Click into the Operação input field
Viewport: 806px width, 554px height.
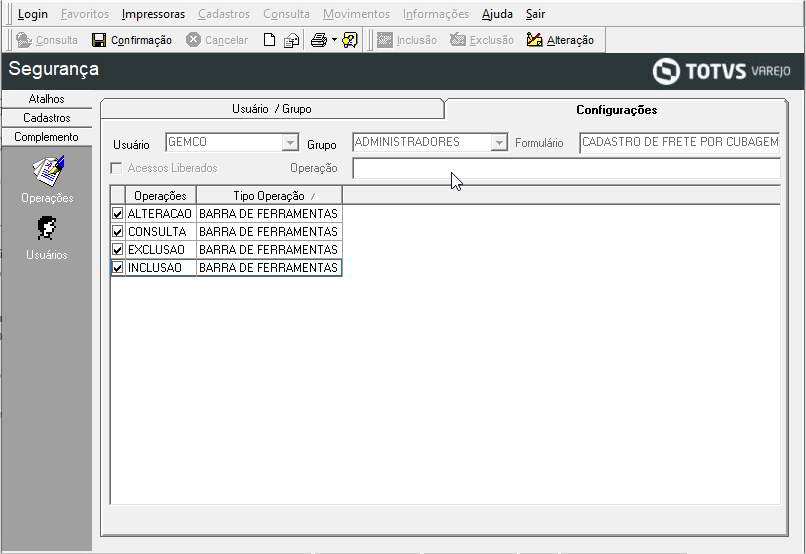tap(566, 168)
